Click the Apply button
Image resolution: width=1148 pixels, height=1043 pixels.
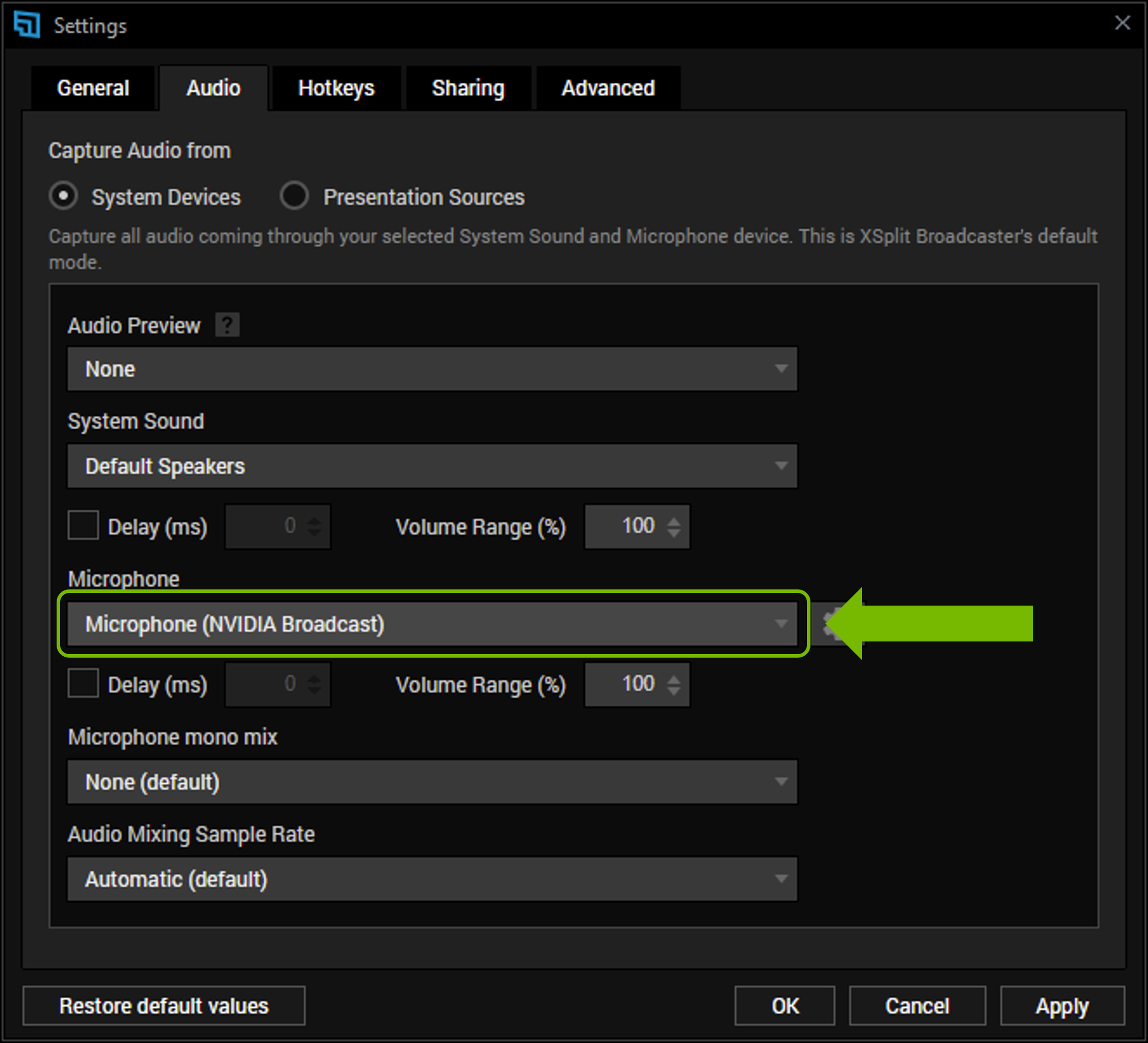click(1062, 1006)
